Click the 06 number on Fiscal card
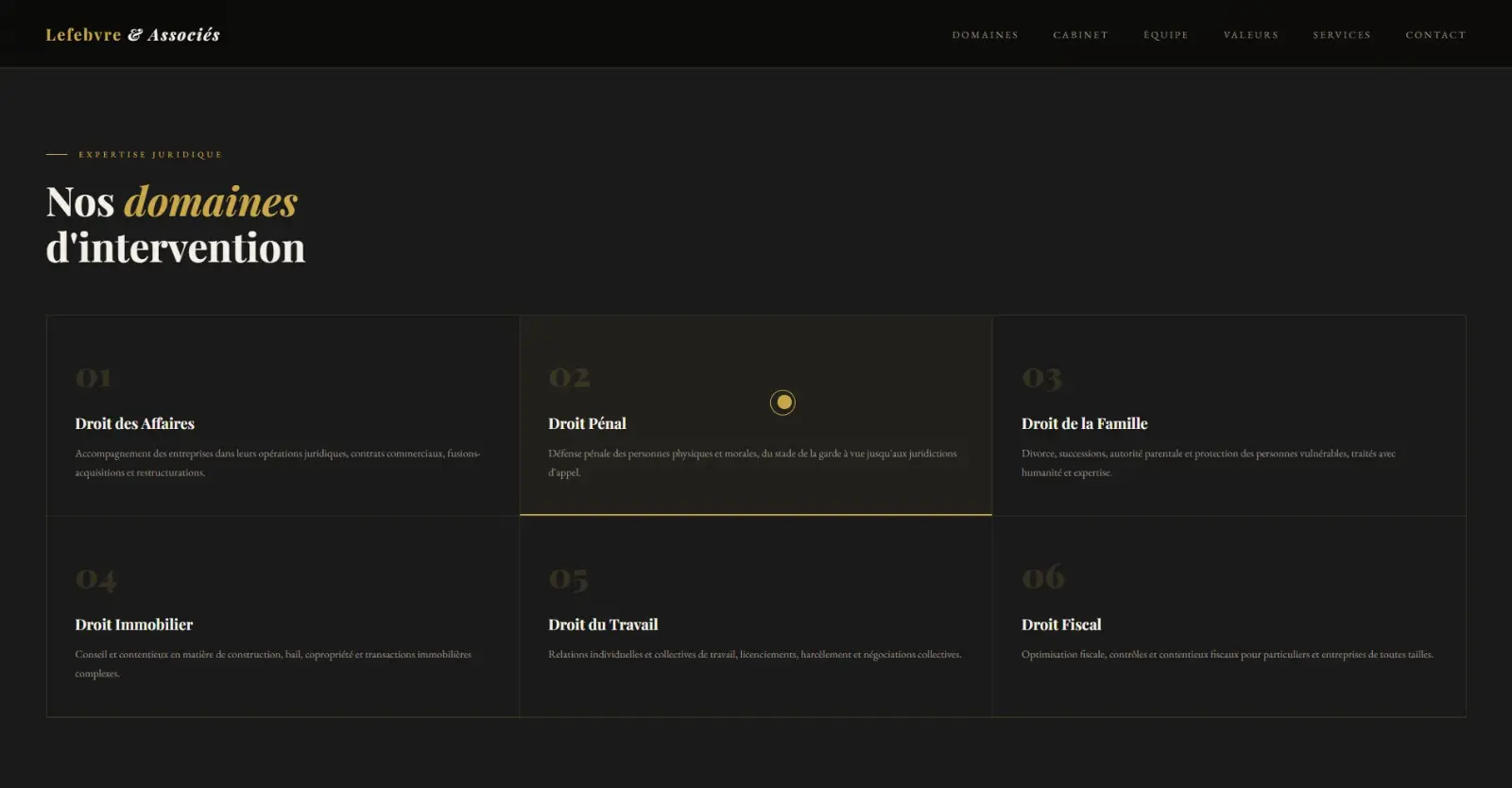This screenshot has height=788, width=1512. click(x=1043, y=577)
